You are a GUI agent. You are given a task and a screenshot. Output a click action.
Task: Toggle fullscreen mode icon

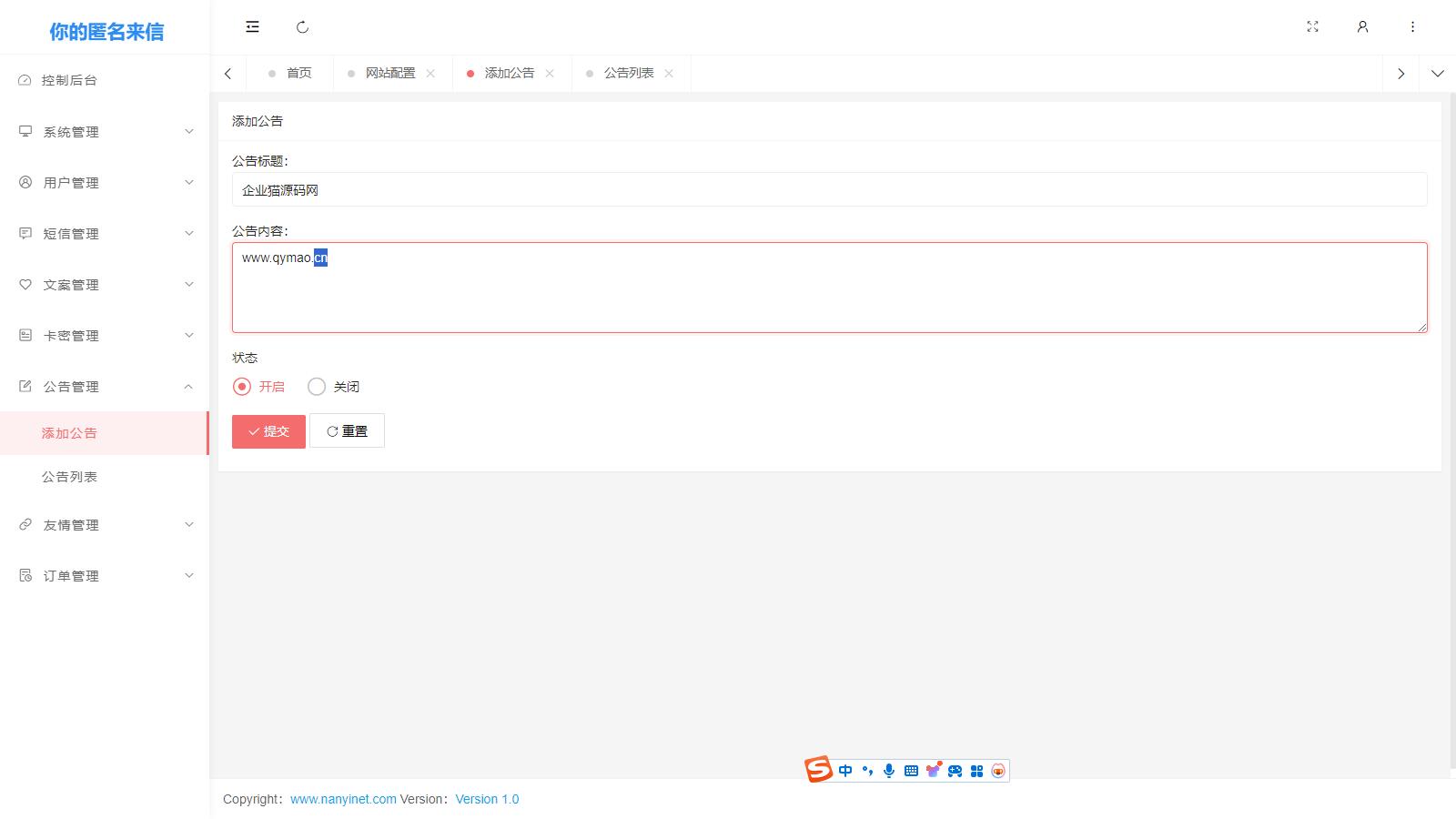pos(1312,27)
